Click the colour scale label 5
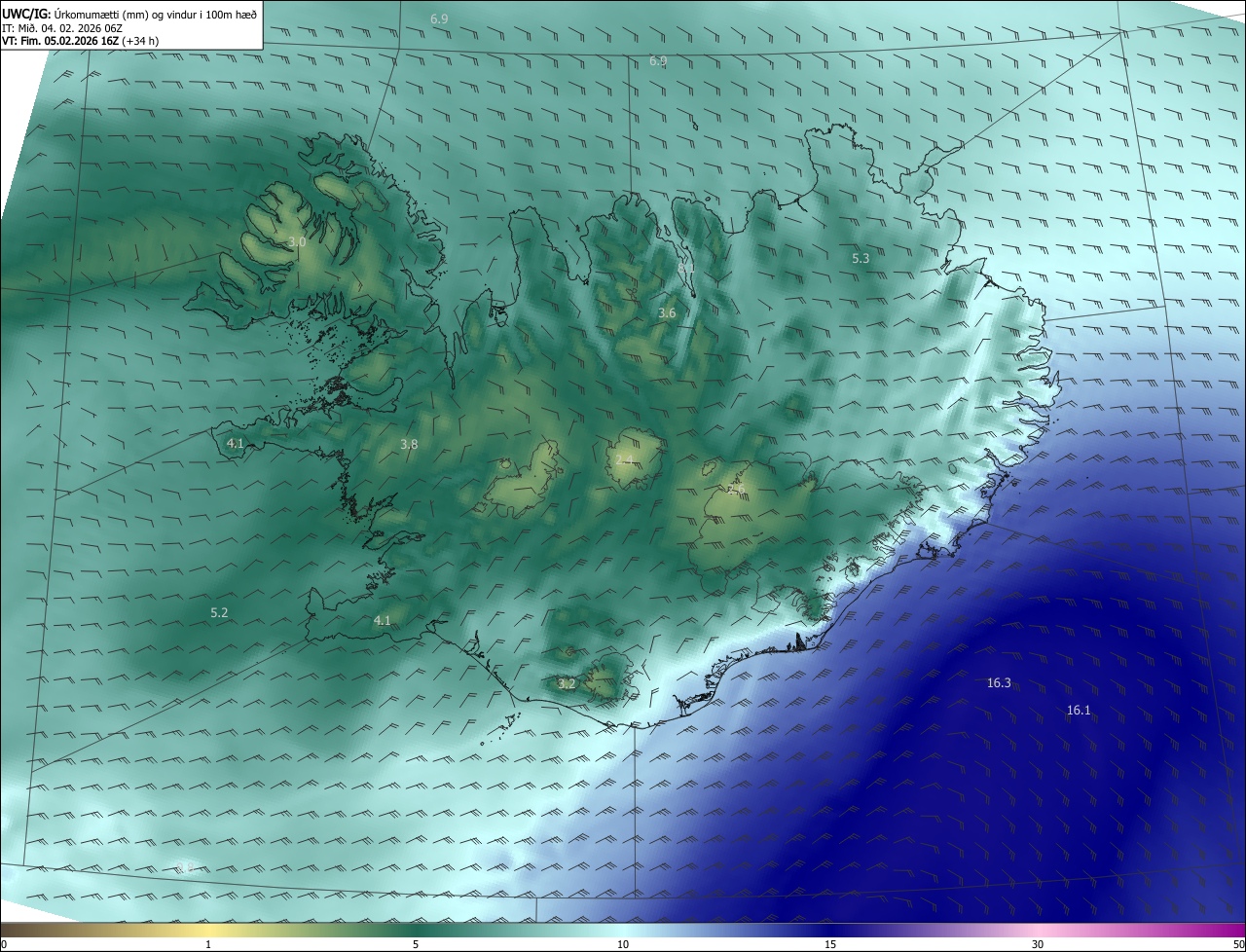This screenshot has width=1246, height=952. coord(416,944)
